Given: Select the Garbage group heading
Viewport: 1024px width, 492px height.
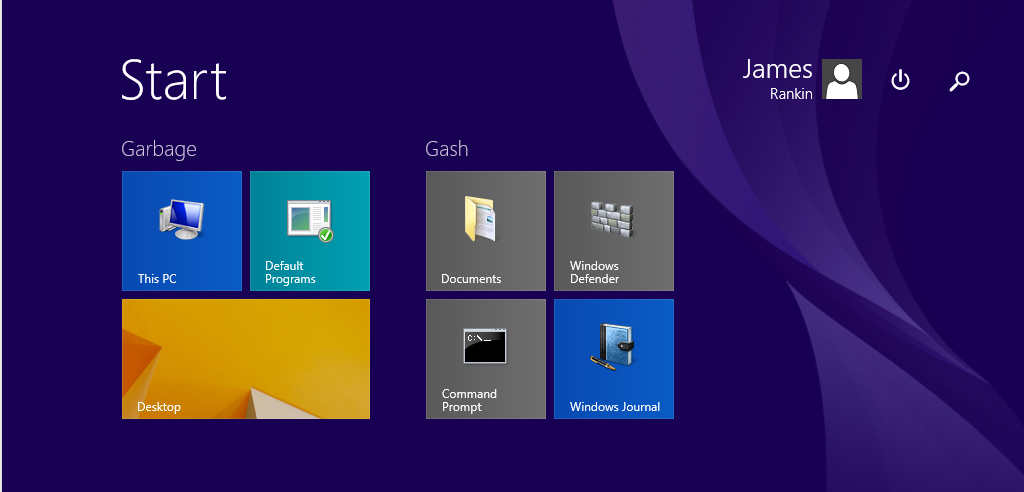Looking at the screenshot, I should (x=159, y=150).
